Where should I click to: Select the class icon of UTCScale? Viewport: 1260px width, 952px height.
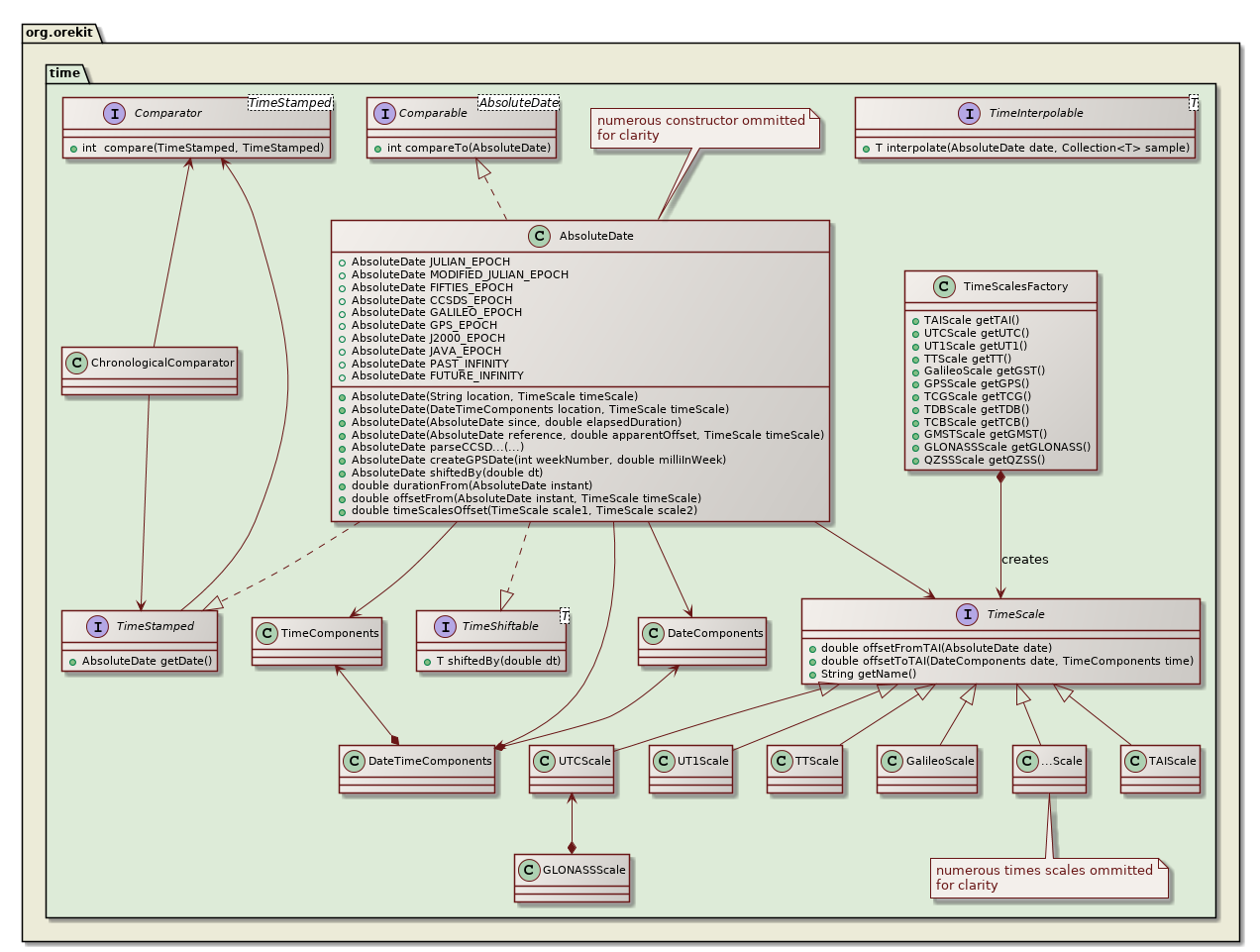[545, 761]
